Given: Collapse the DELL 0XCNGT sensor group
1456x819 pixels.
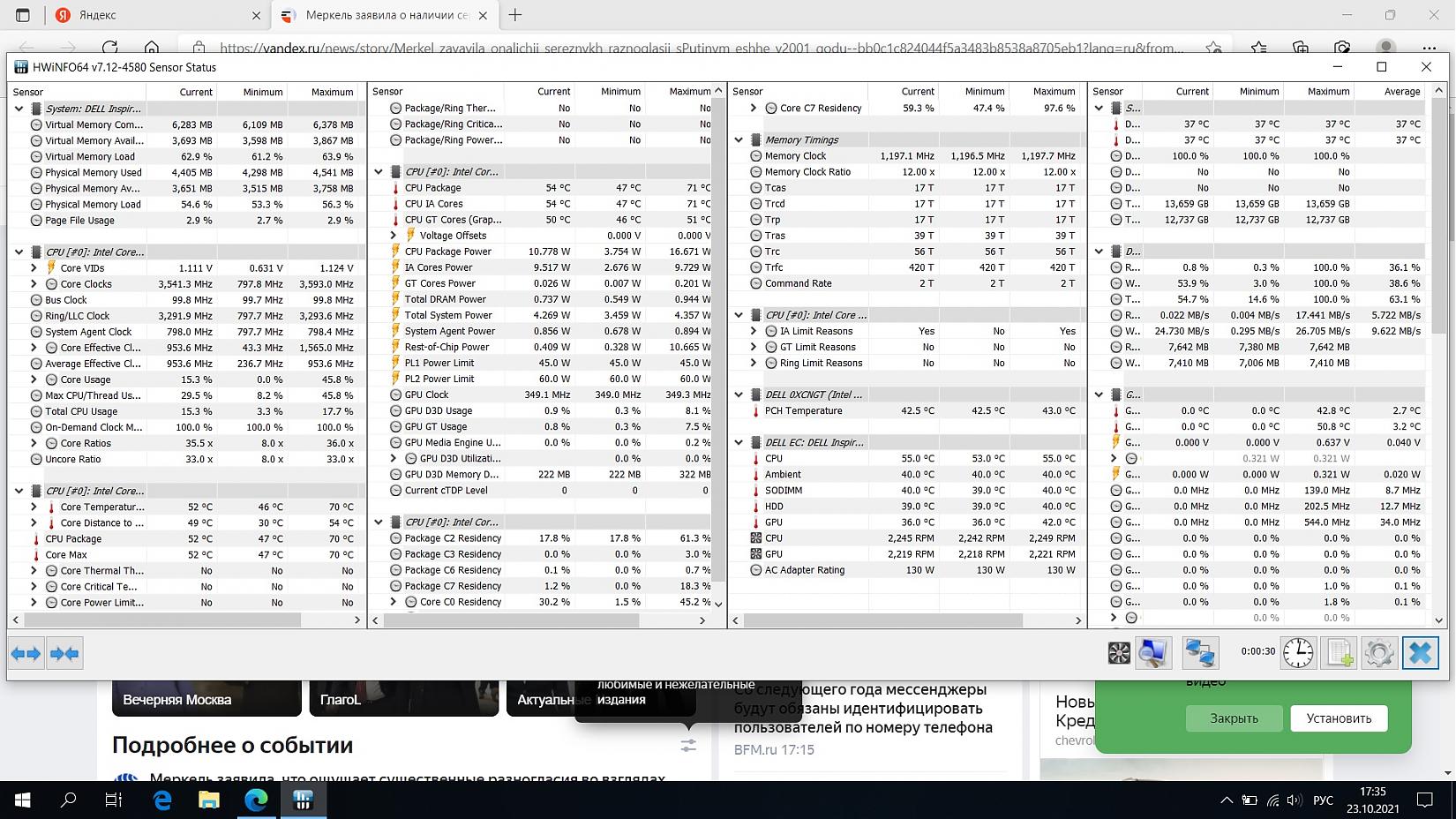Looking at the screenshot, I should pos(739,394).
